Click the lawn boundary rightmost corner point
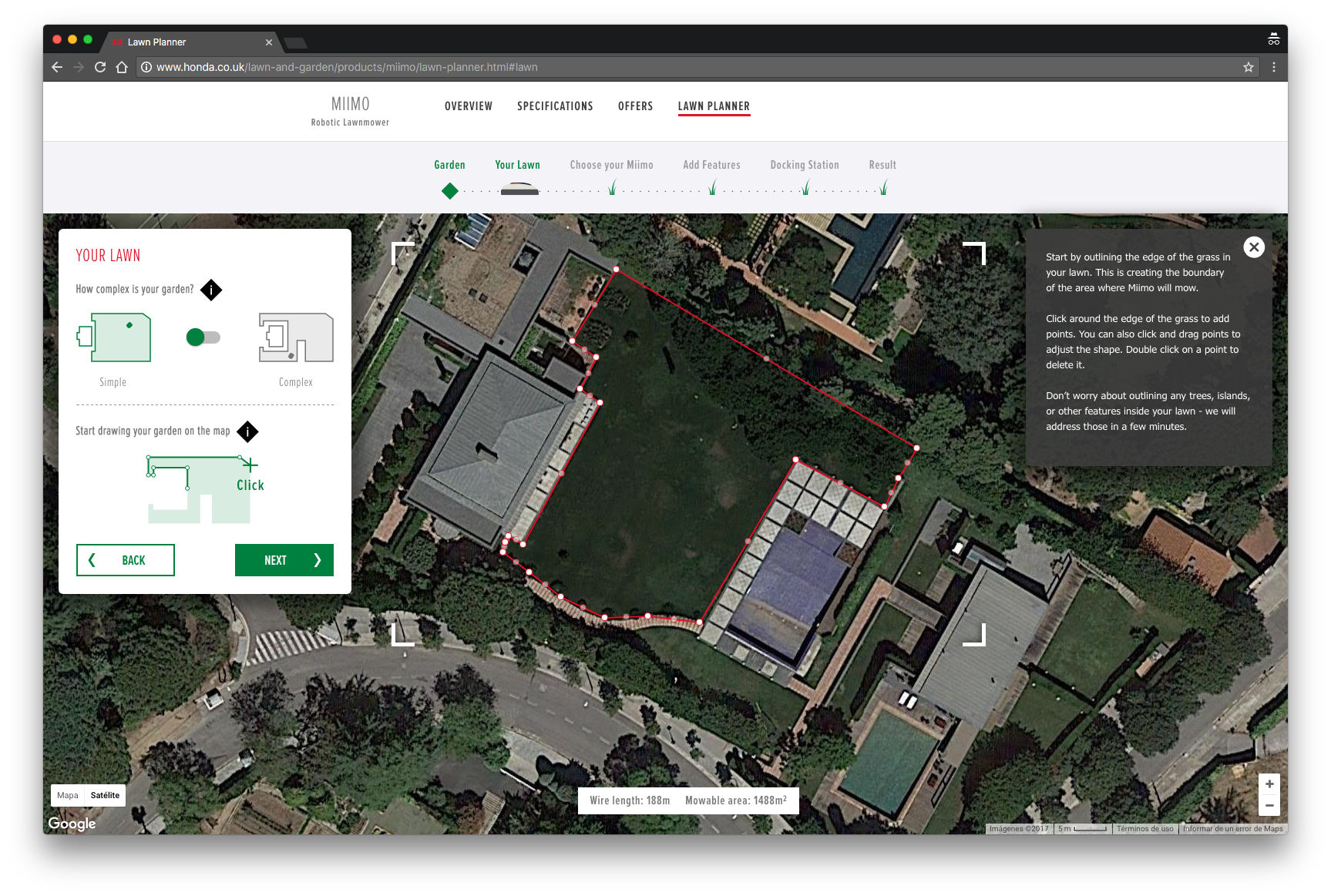The height and width of the screenshot is (896, 1331). tap(916, 448)
